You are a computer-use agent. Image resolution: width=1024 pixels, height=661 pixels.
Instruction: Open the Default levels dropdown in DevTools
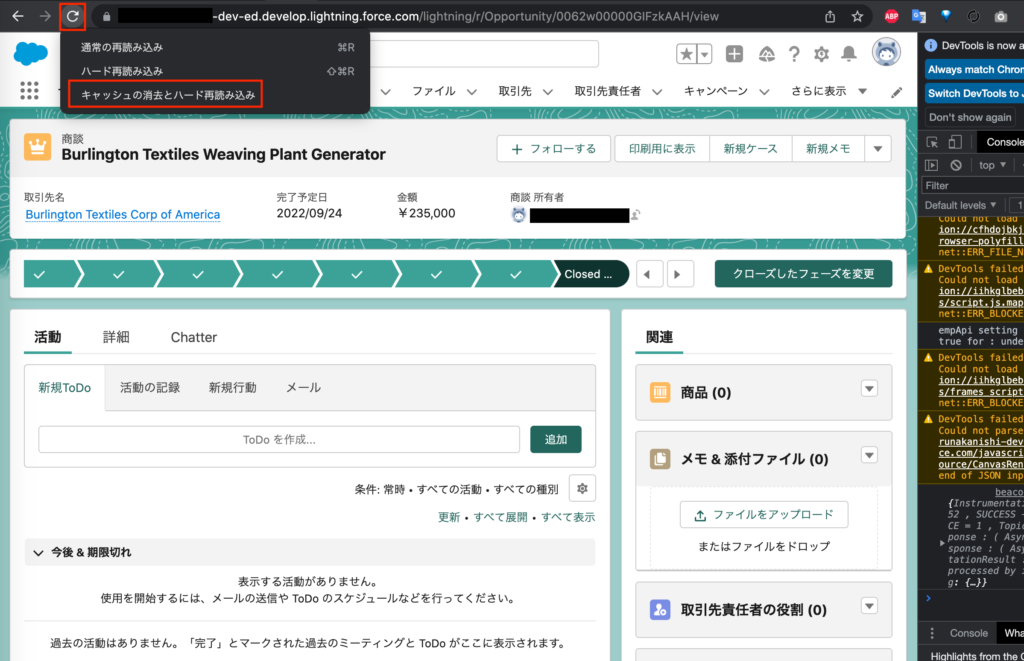tap(964, 205)
